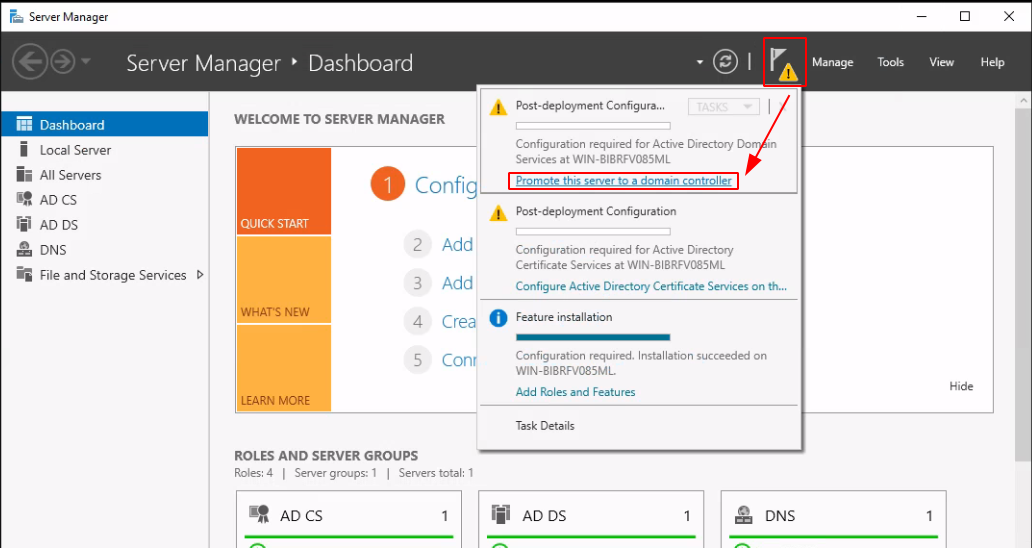The height and width of the screenshot is (548, 1032).
Task: Open the Manage menu
Action: [833, 62]
